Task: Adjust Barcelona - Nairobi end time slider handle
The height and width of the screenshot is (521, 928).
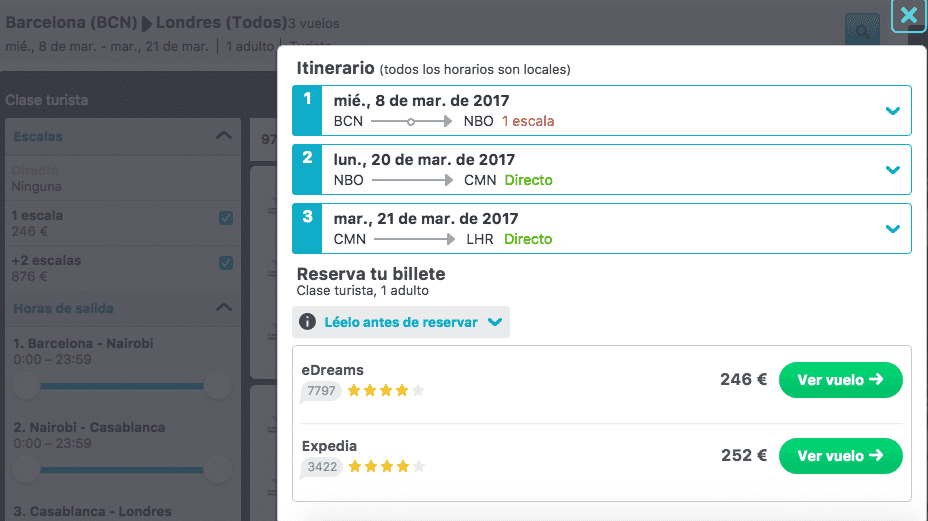Action: click(217, 385)
